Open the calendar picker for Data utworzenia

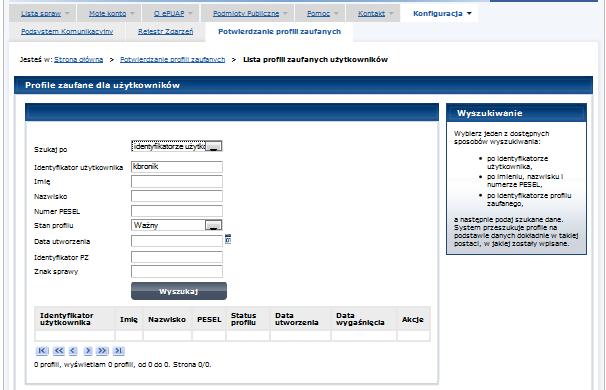(228, 239)
